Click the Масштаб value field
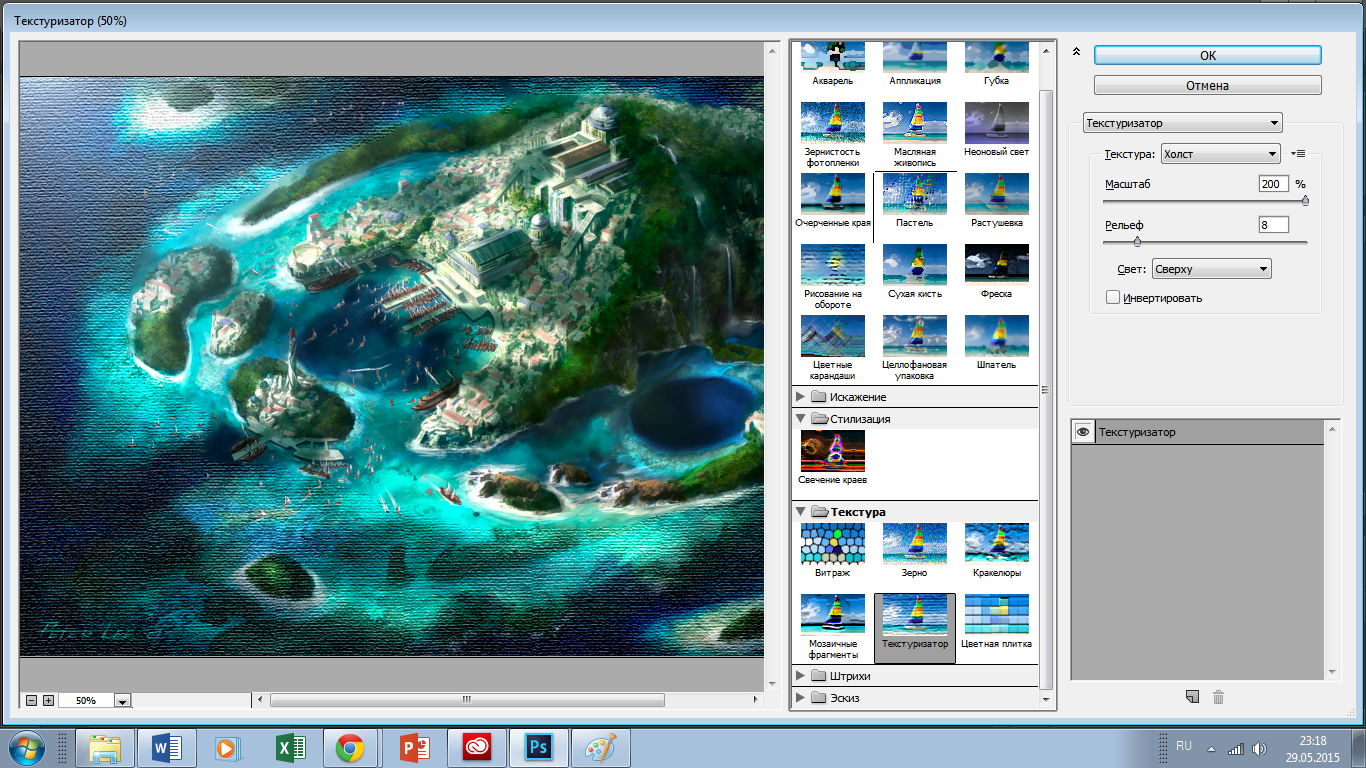This screenshot has width=1366, height=768. 1274,184
